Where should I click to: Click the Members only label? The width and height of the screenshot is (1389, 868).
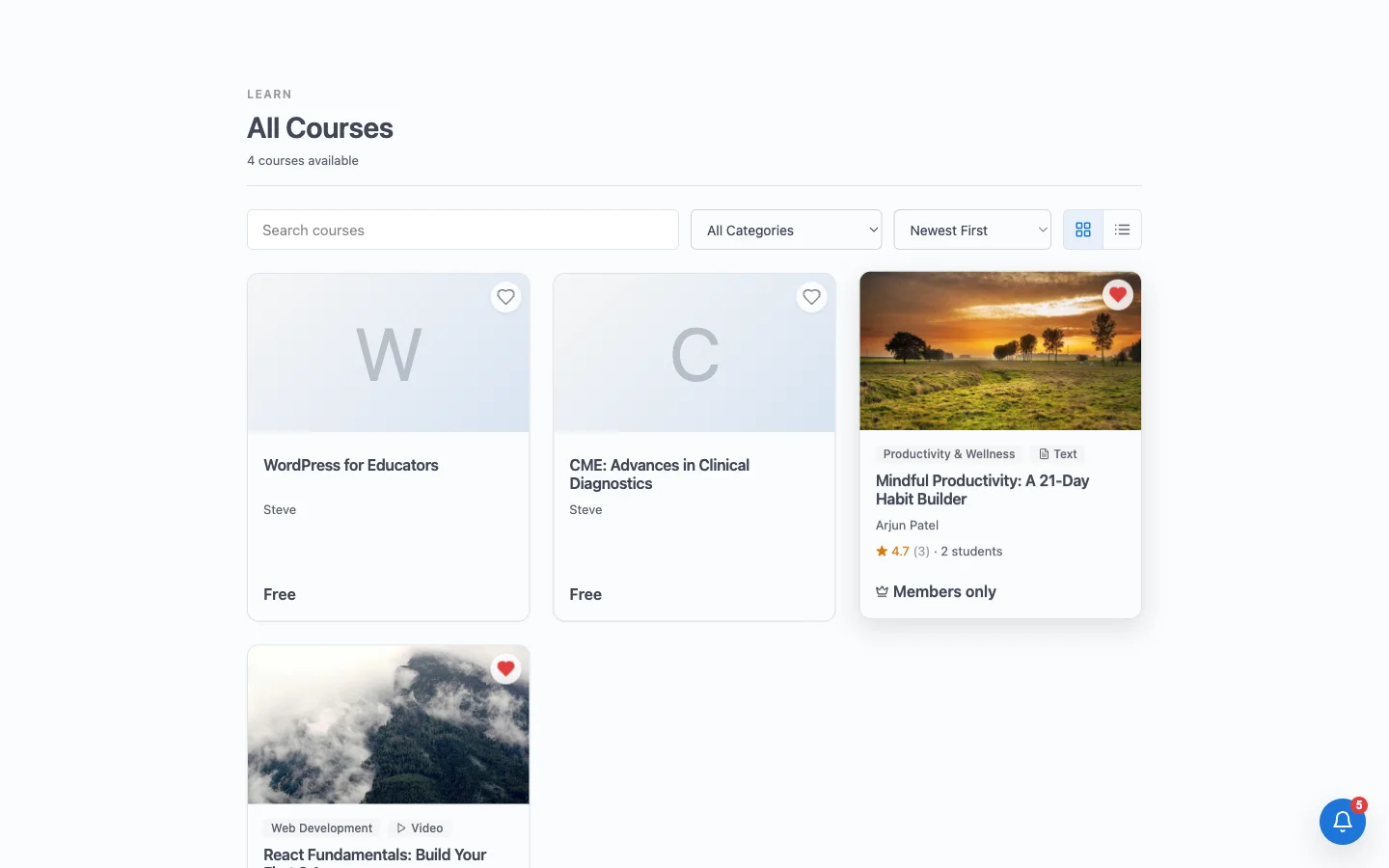coord(936,592)
